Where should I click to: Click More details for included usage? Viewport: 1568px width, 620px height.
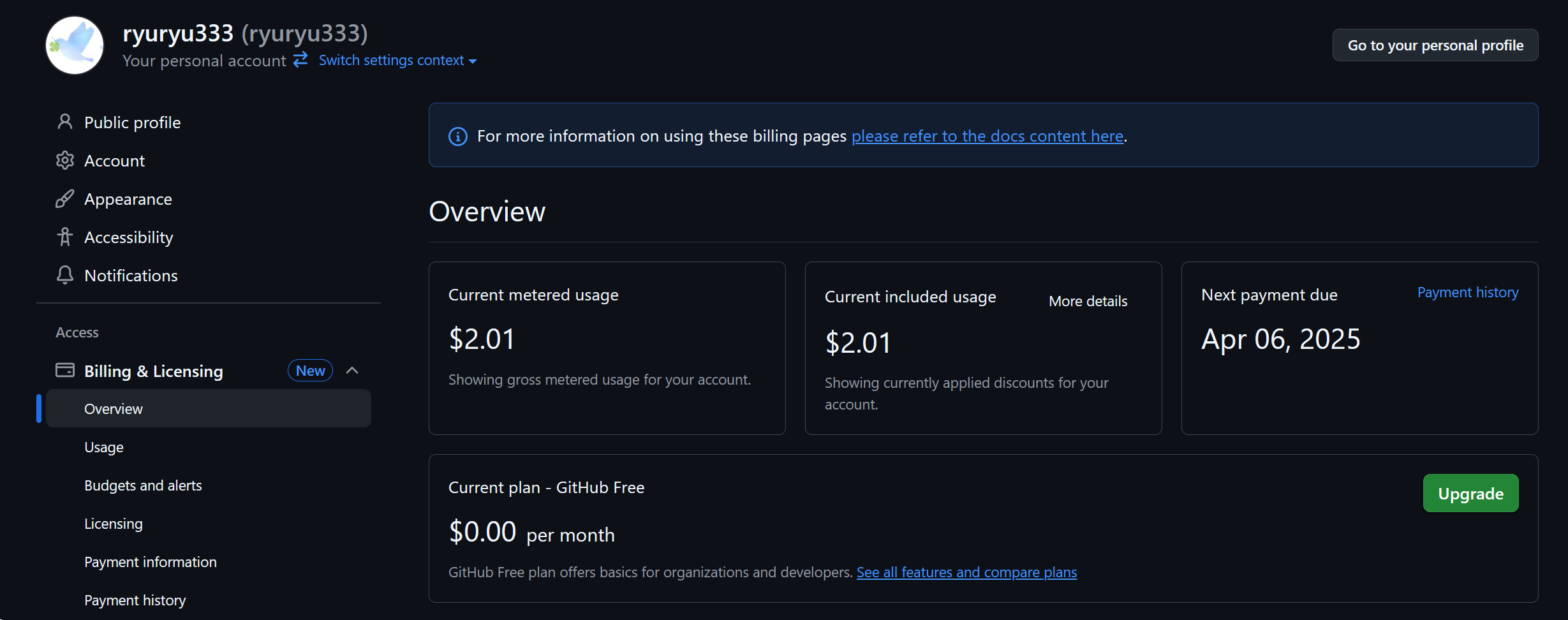pyautogui.click(x=1088, y=301)
